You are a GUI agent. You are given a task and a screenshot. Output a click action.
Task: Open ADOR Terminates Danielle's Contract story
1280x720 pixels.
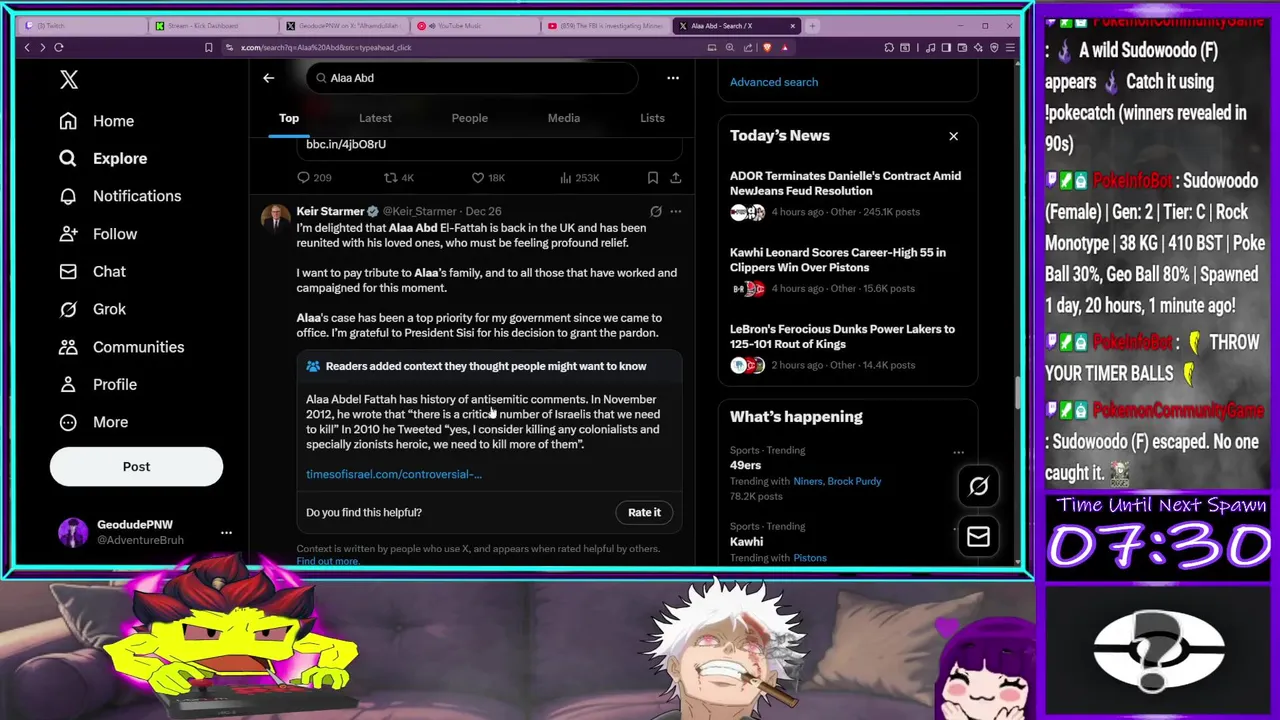click(846, 193)
